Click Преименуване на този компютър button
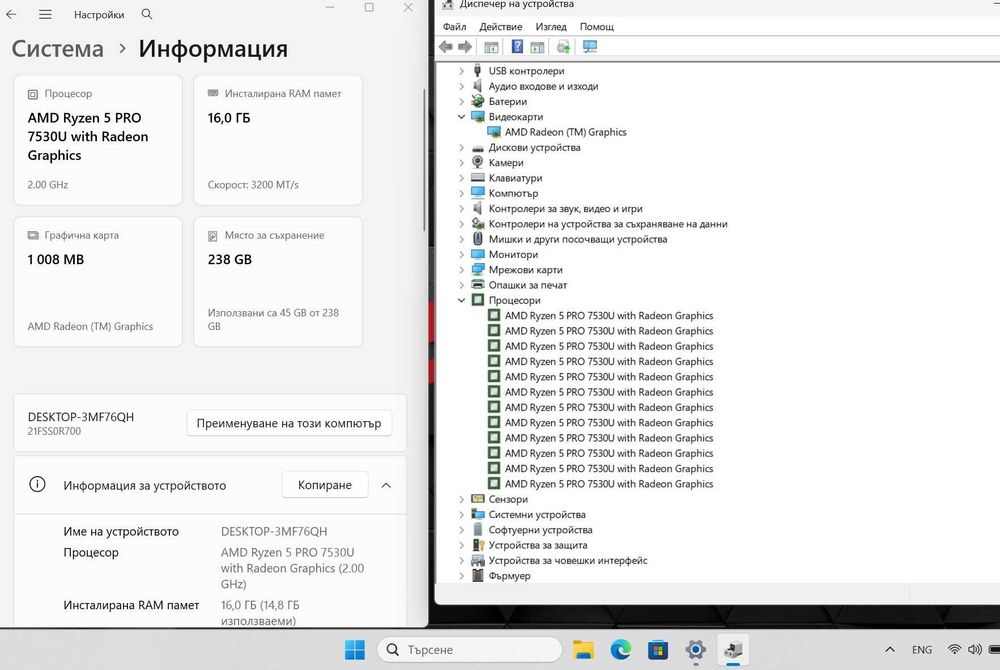 289,423
